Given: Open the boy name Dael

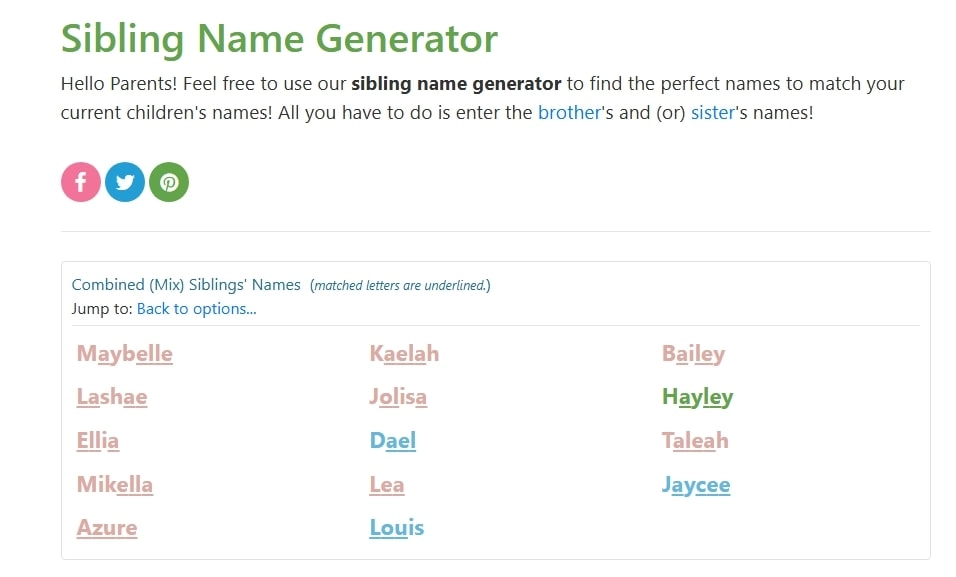Looking at the screenshot, I should (392, 441).
